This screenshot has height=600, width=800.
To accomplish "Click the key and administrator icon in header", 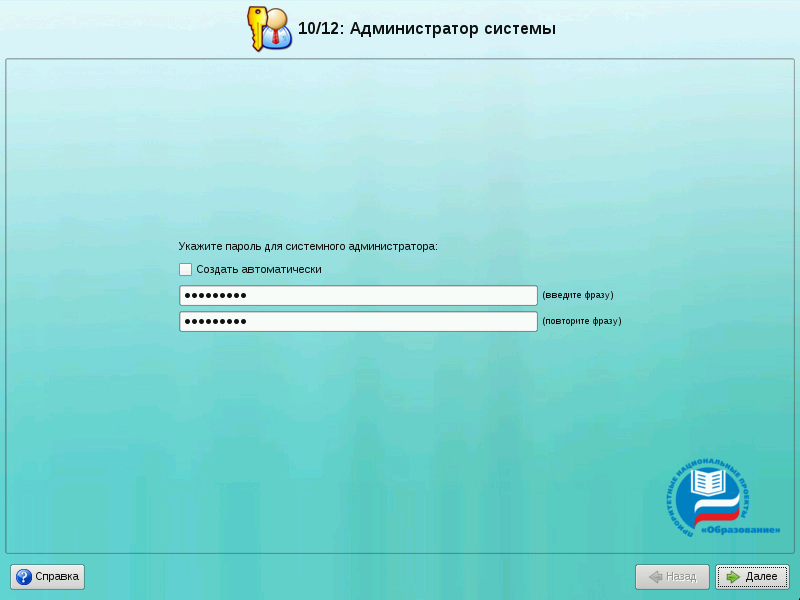I will (269, 28).
